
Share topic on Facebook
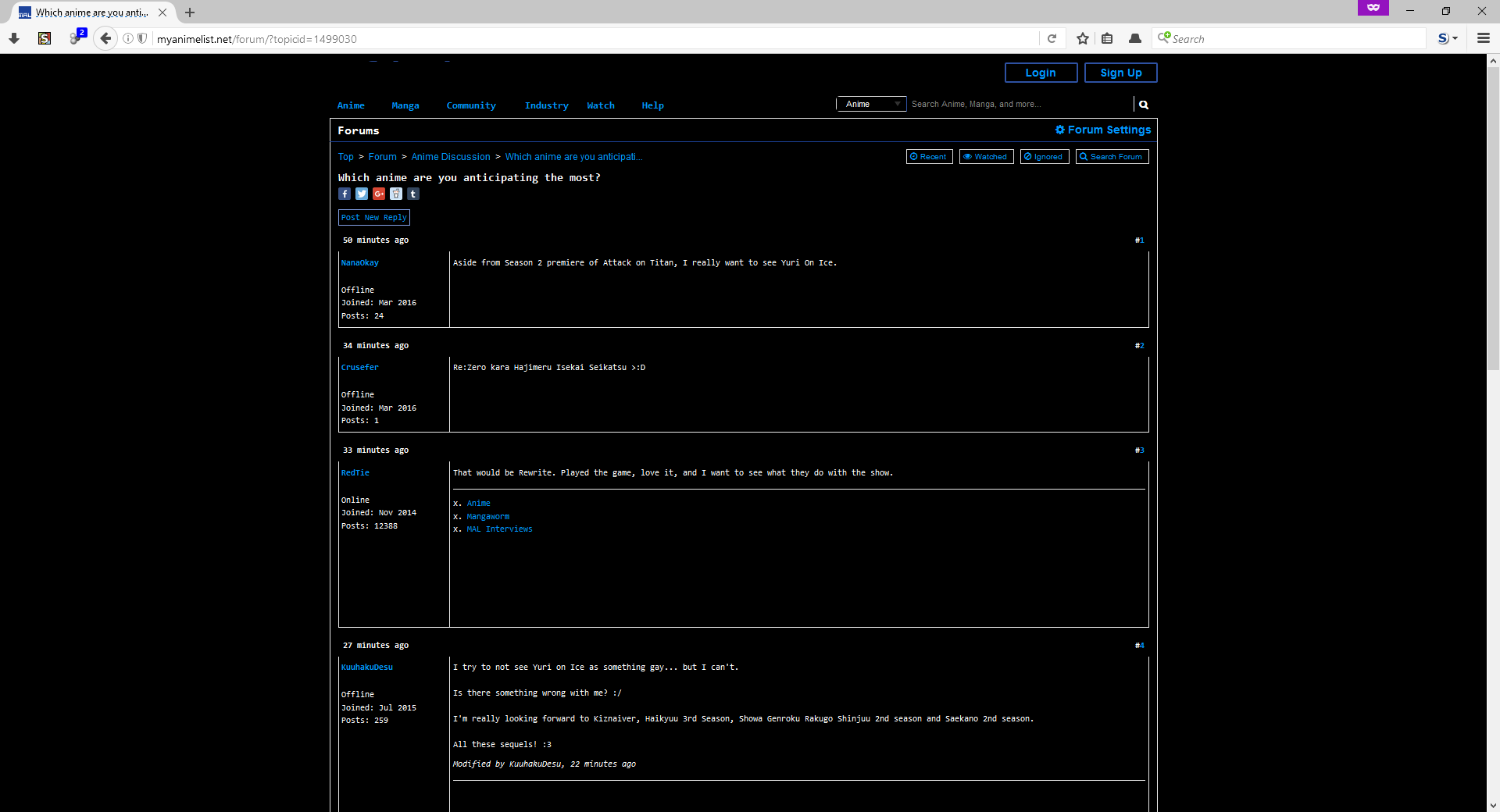click(x=345, y=194)
